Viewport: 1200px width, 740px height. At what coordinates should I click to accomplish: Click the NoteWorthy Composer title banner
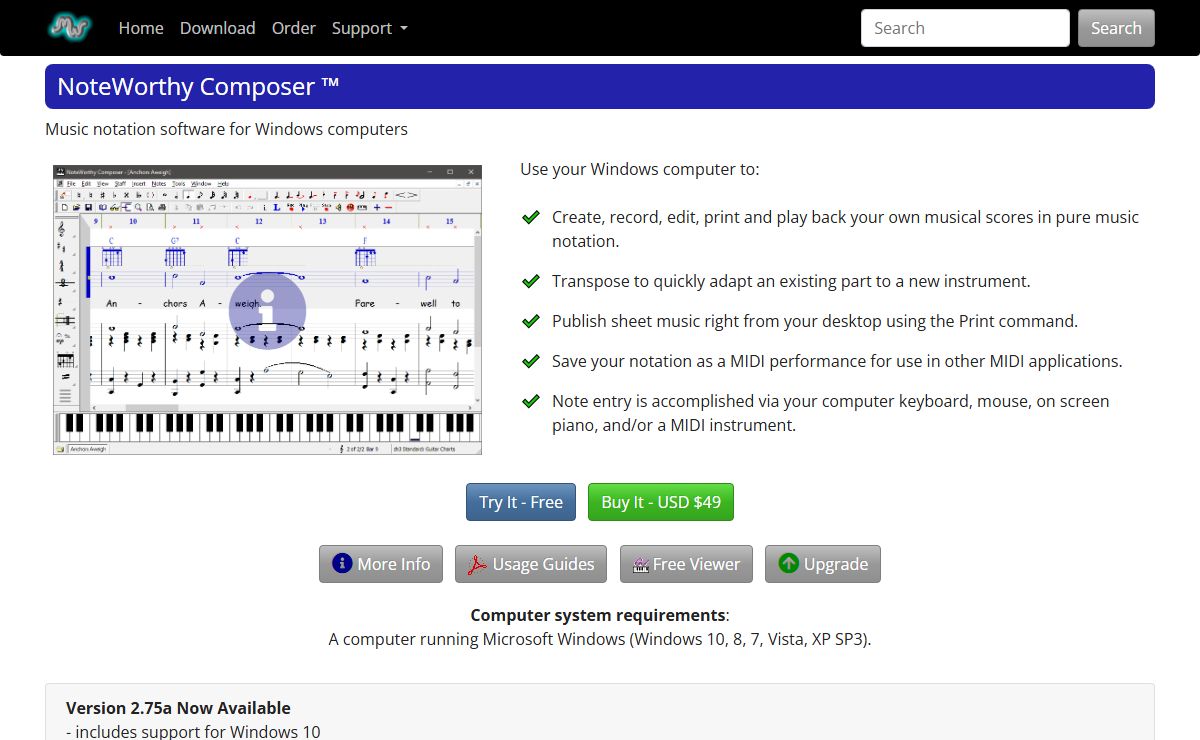[600, 87]
